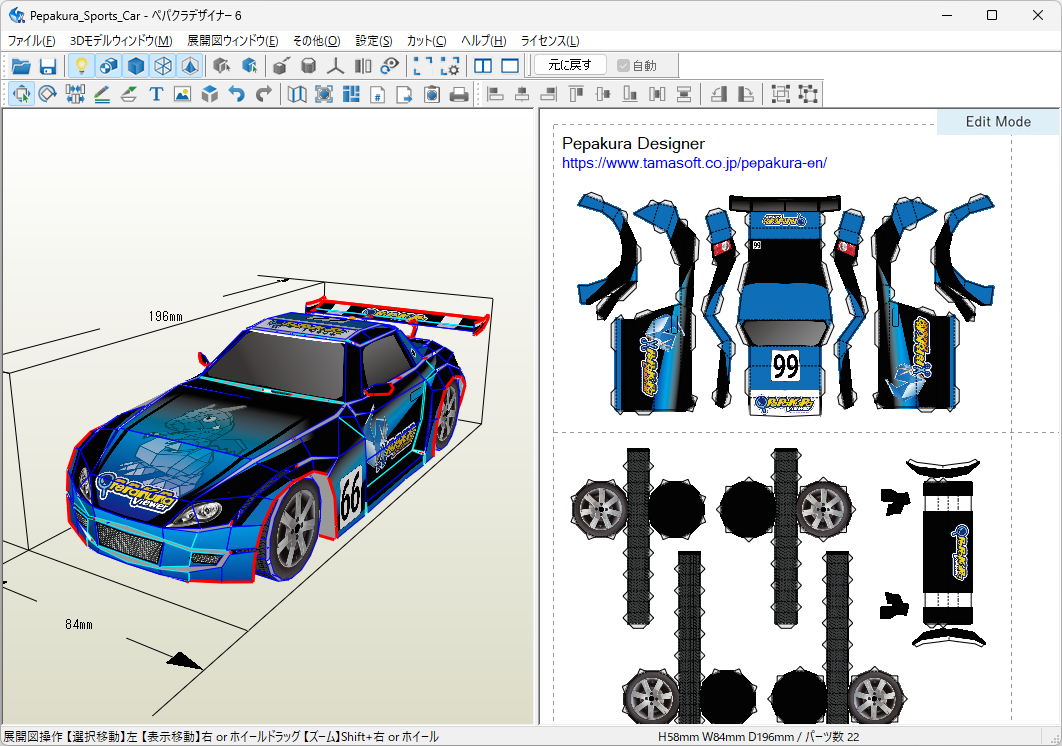The width and height of the screenshot is (1062, 746).
Task: Open the tamasoft.co.jp pepakura link
Action: point(694,163)
